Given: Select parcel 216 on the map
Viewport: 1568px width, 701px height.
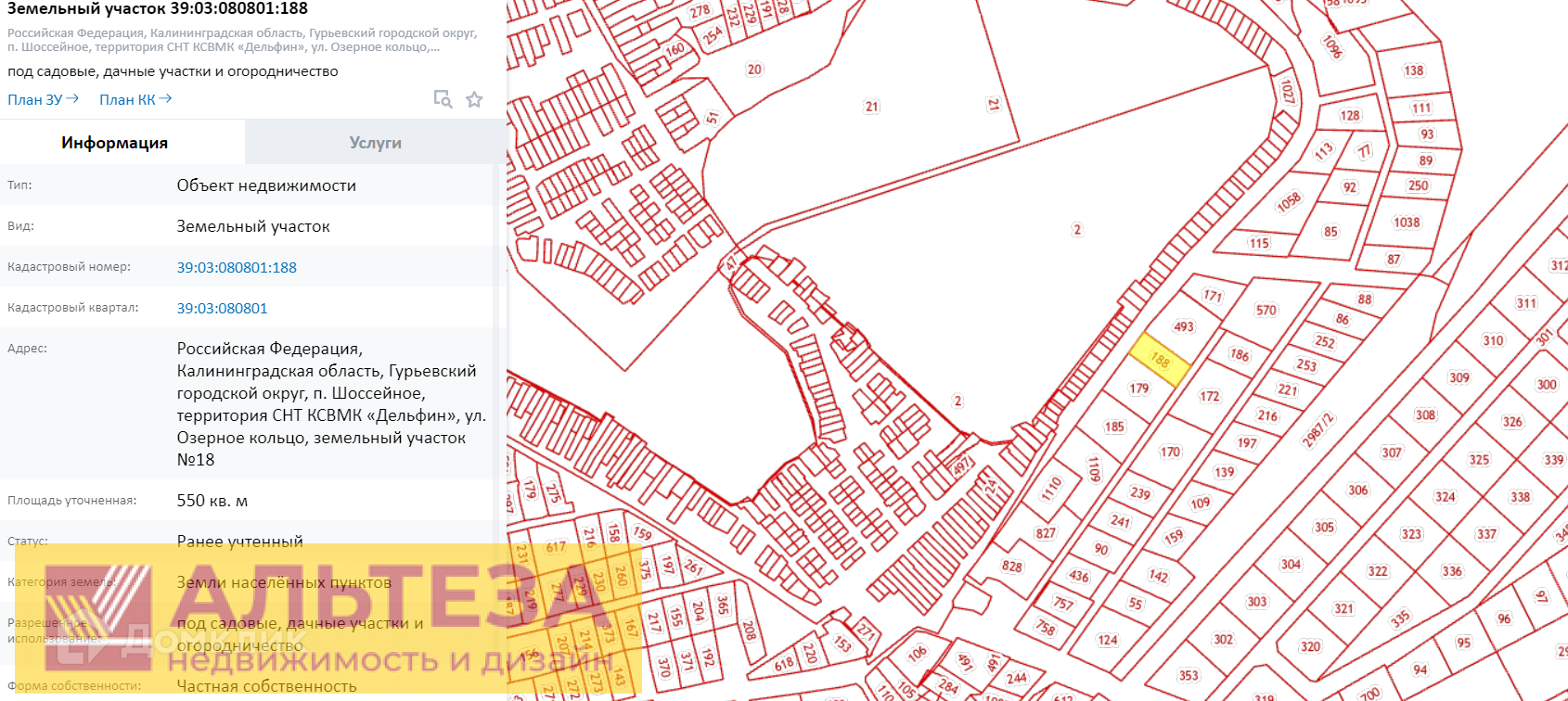Looking at the screenshot, I should click(1267, 415).
